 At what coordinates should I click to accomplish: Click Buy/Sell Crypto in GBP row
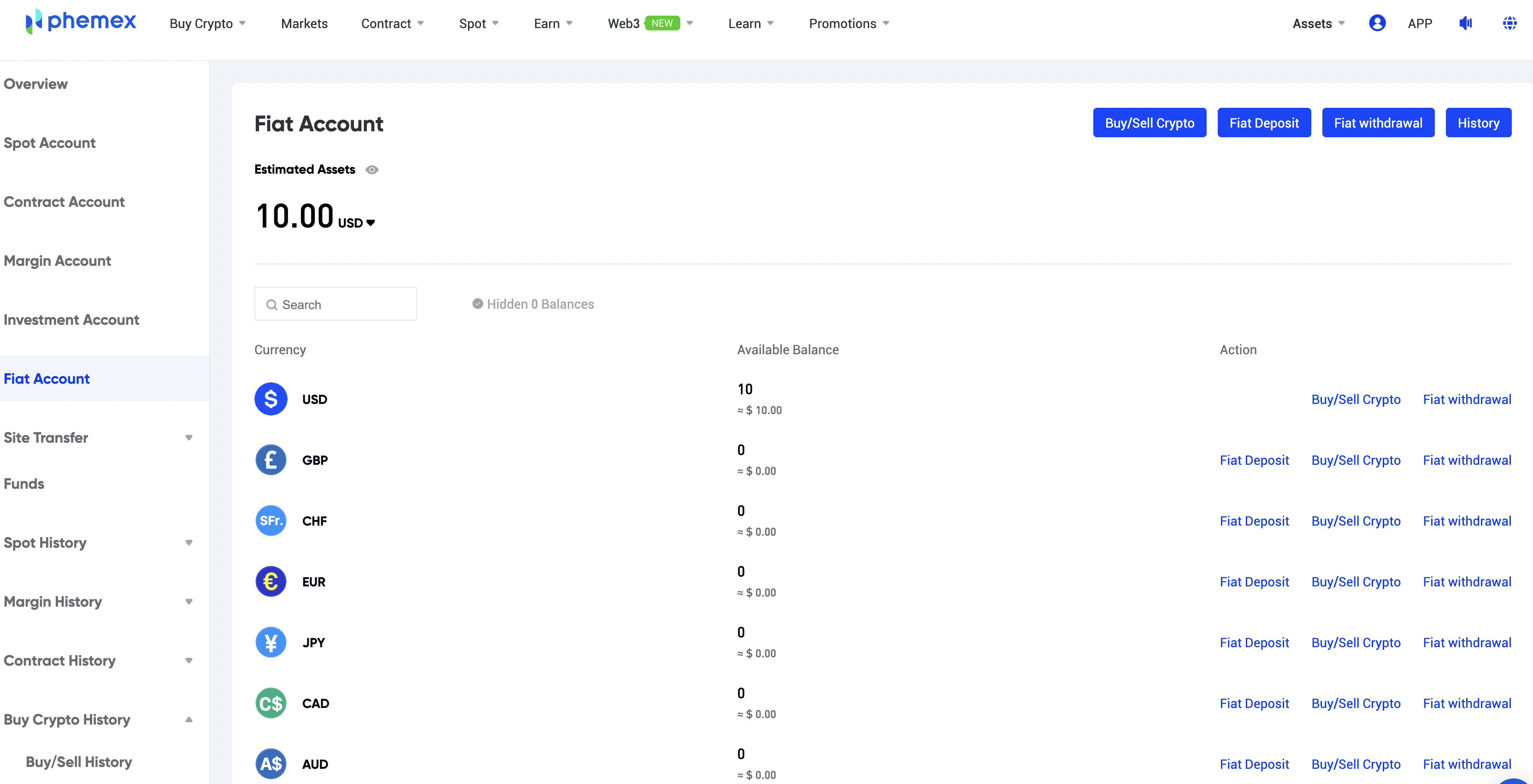(x=1356, y=460)
